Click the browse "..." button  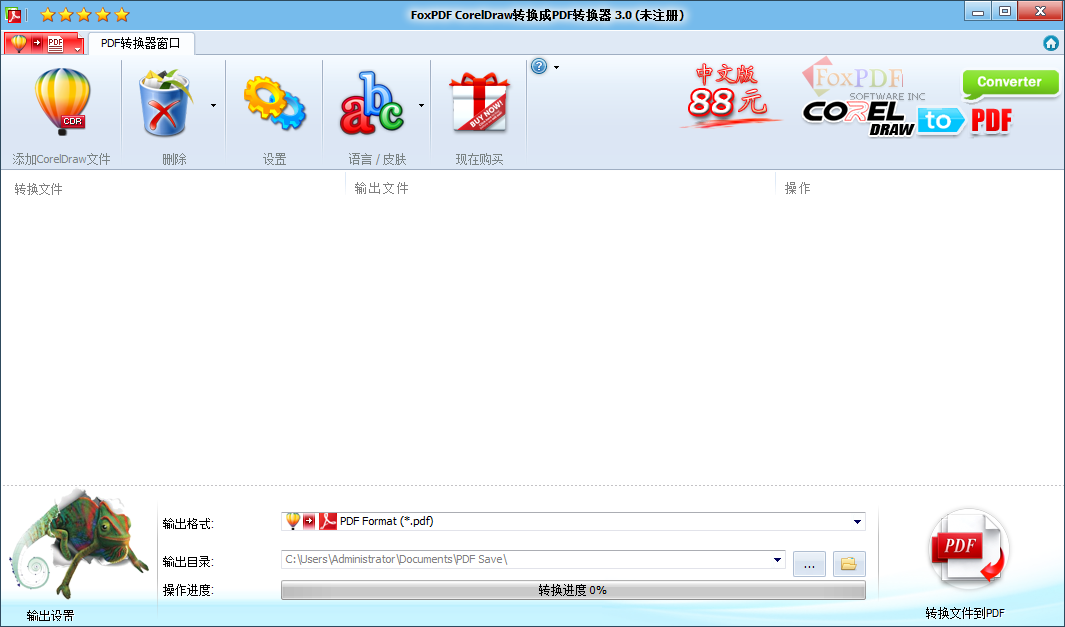(809, 564)
